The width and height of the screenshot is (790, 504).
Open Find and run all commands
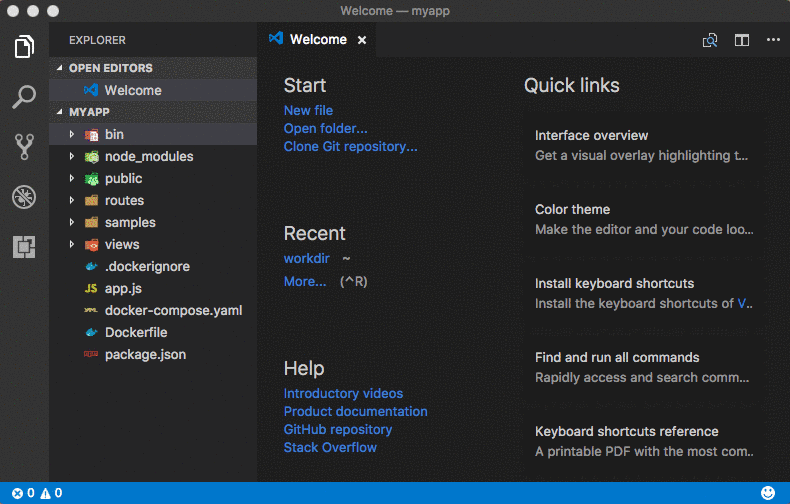tap(642, 368)
